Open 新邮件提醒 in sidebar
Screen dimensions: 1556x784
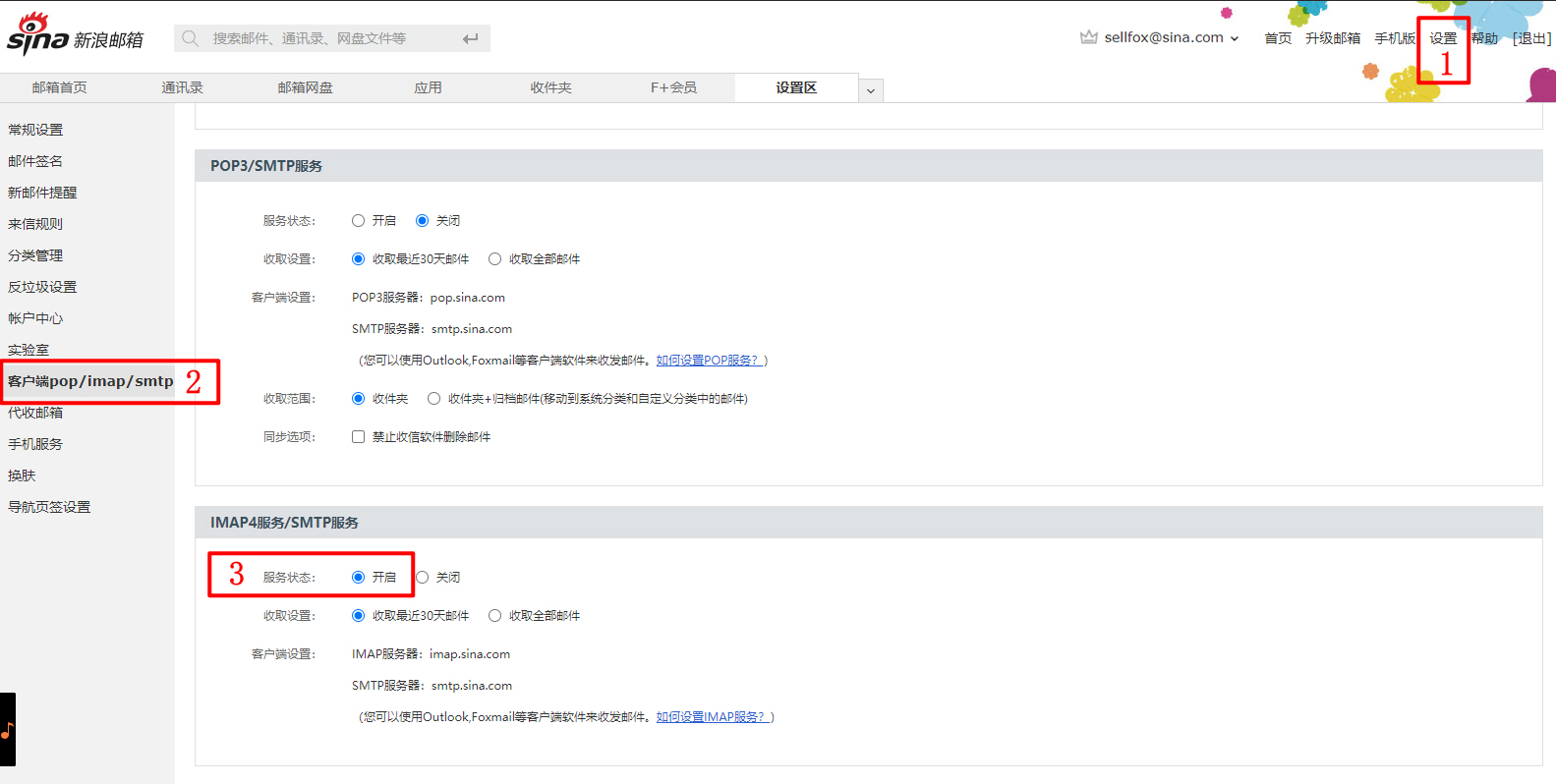pos(42,193)
